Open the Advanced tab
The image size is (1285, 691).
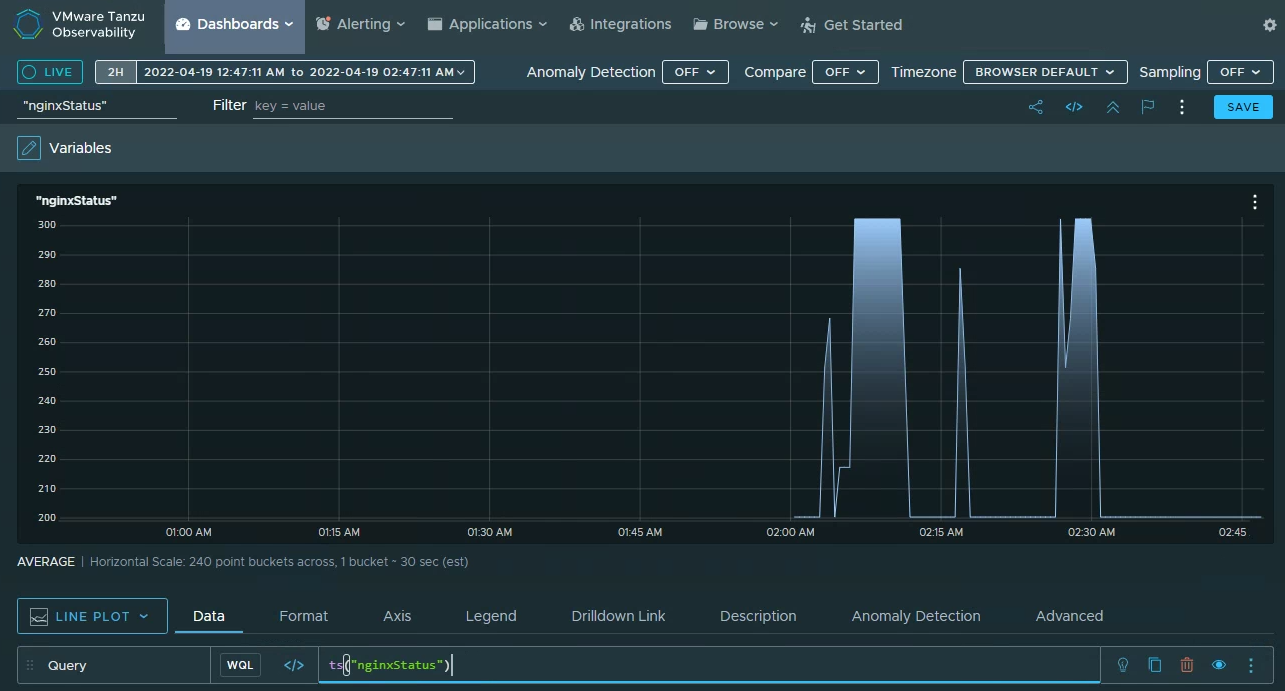click(1069, 616)
